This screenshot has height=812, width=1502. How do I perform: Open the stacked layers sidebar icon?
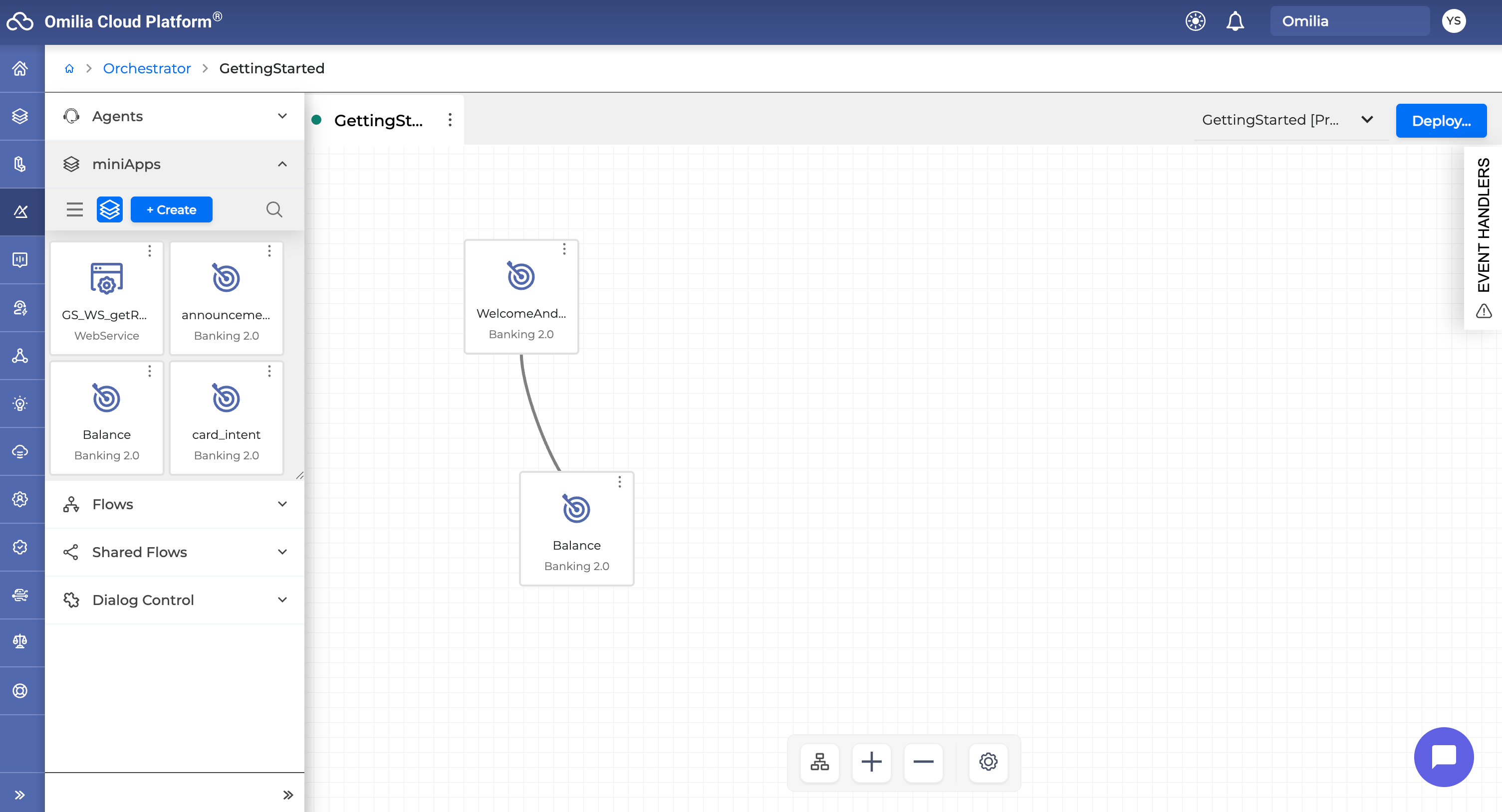click(x=20, y=116)
